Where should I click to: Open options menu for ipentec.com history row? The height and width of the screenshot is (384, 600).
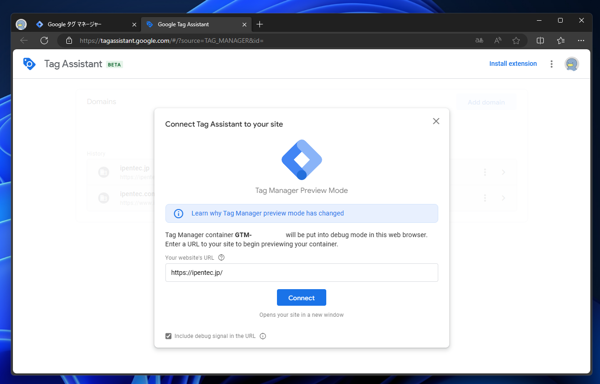pos(485,198)
